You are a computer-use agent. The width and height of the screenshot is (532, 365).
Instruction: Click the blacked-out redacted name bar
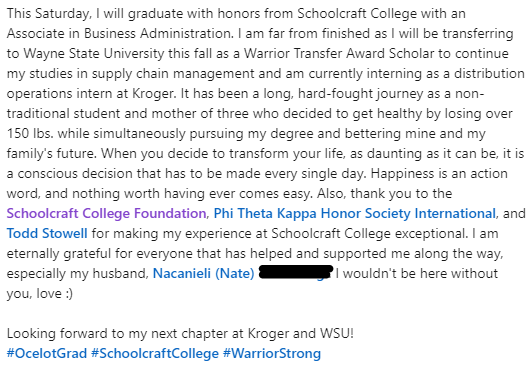[296, 273]
